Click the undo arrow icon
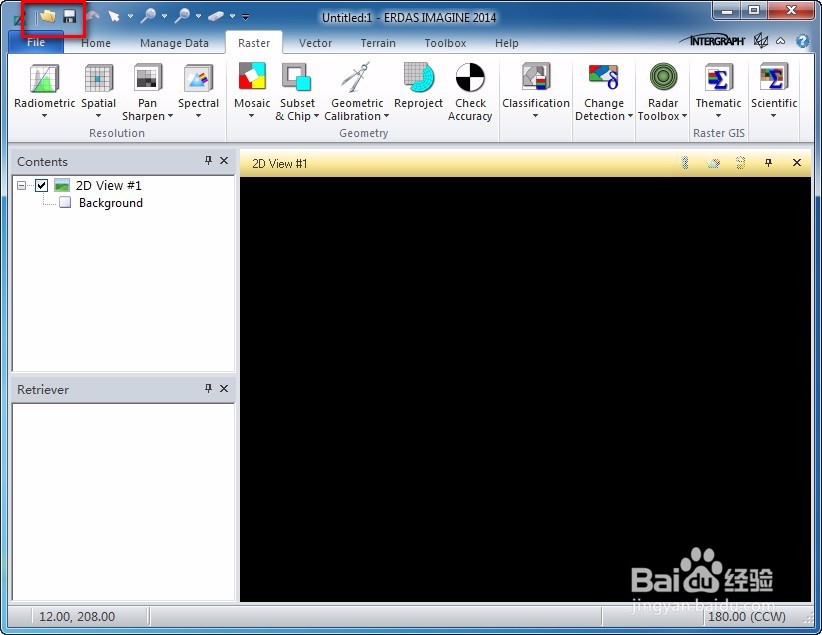The height and width of the screenshot is (635, 822). (93, 16)
